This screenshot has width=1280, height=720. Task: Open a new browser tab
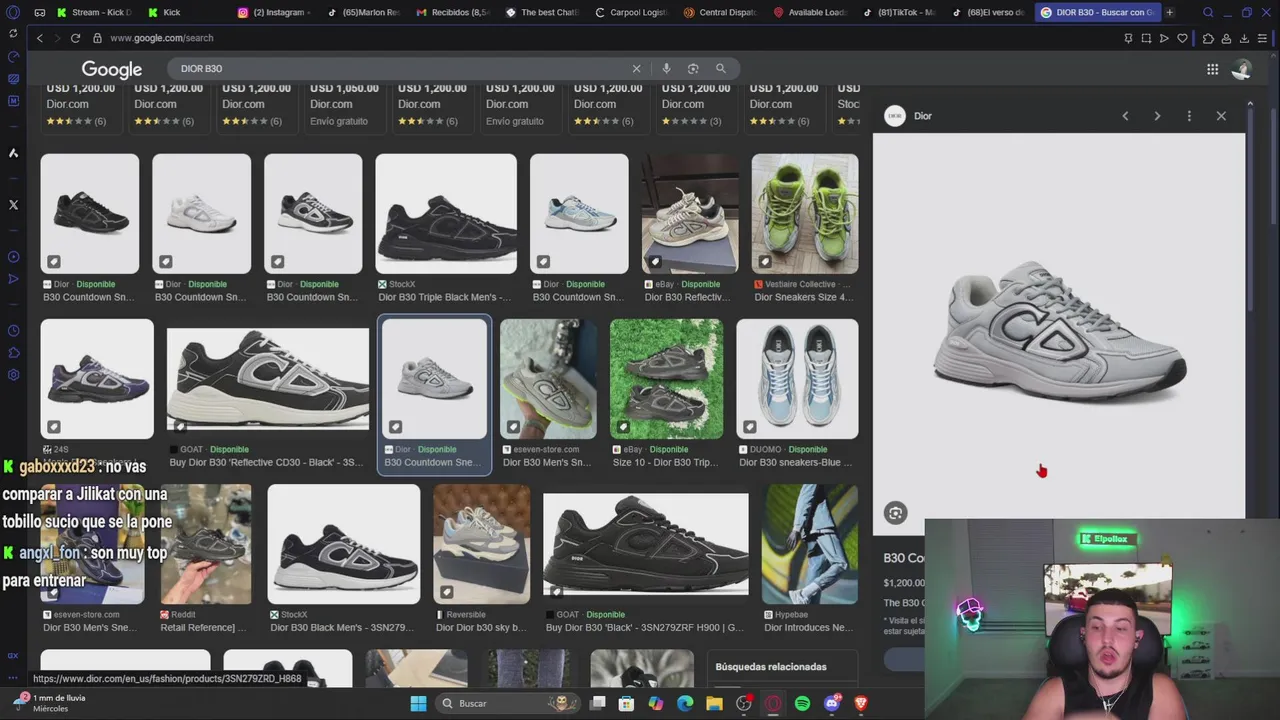coord(1169,13)
